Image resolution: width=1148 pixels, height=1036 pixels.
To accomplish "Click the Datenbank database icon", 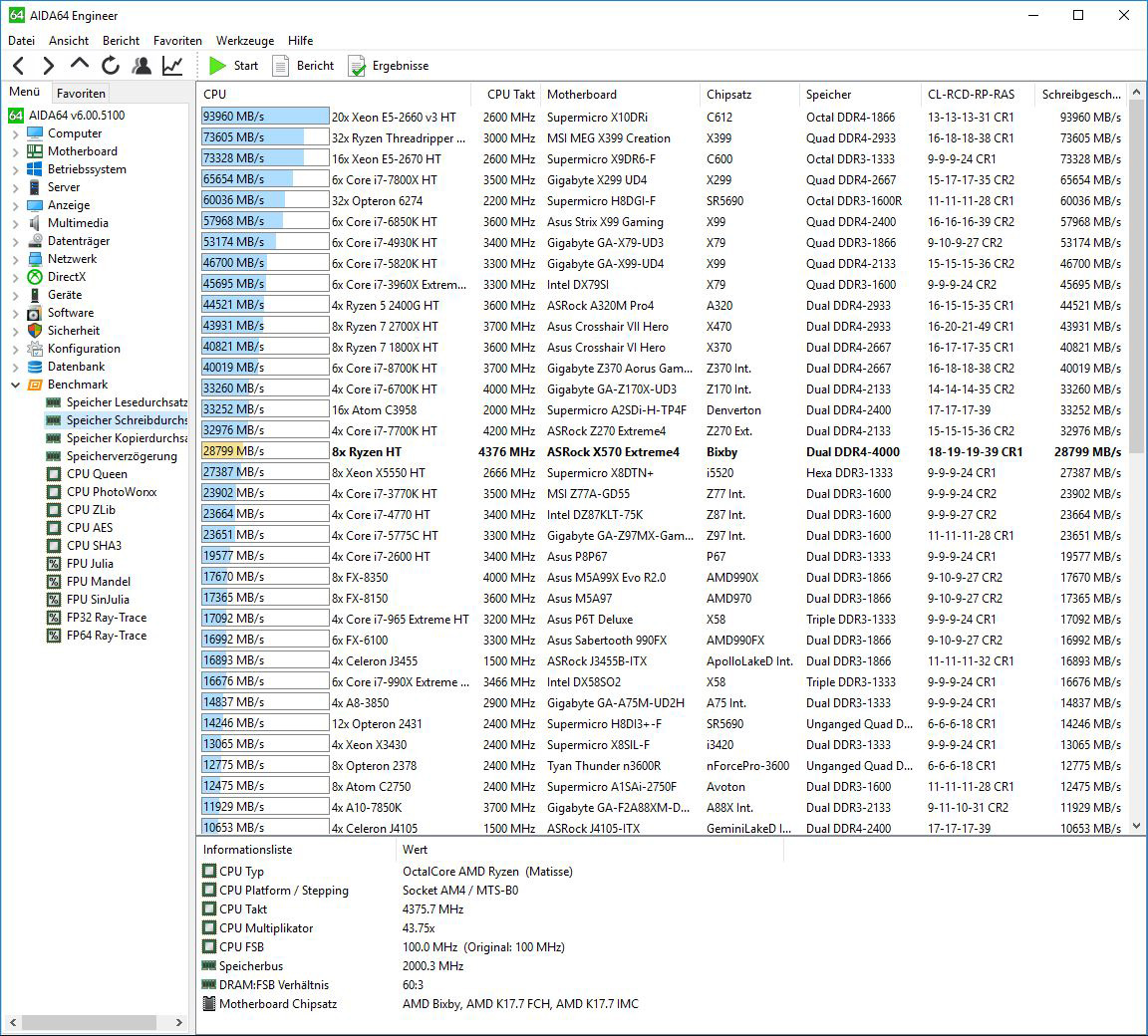I will (x=35, y=367).
